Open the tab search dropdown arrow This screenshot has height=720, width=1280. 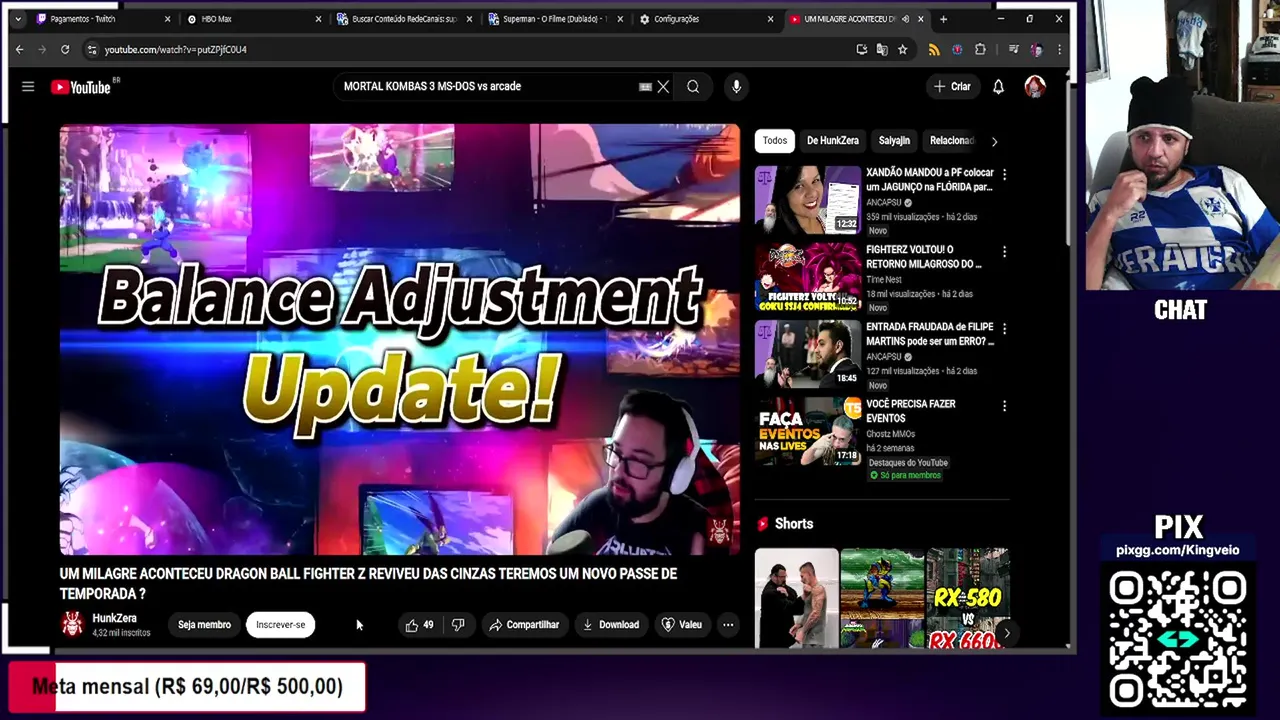[x=17, y=19]
